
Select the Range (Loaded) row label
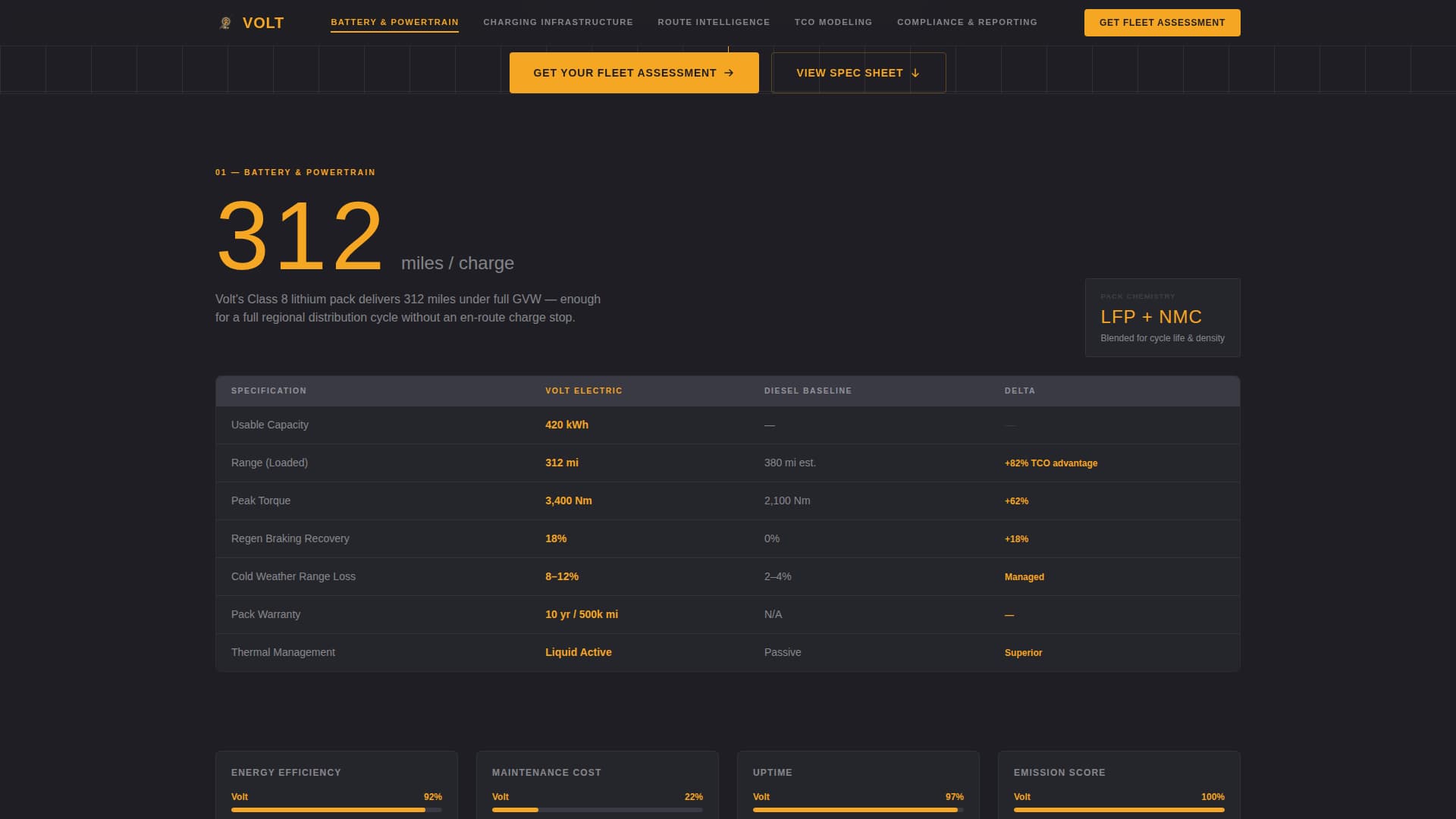tap(269, 463)
